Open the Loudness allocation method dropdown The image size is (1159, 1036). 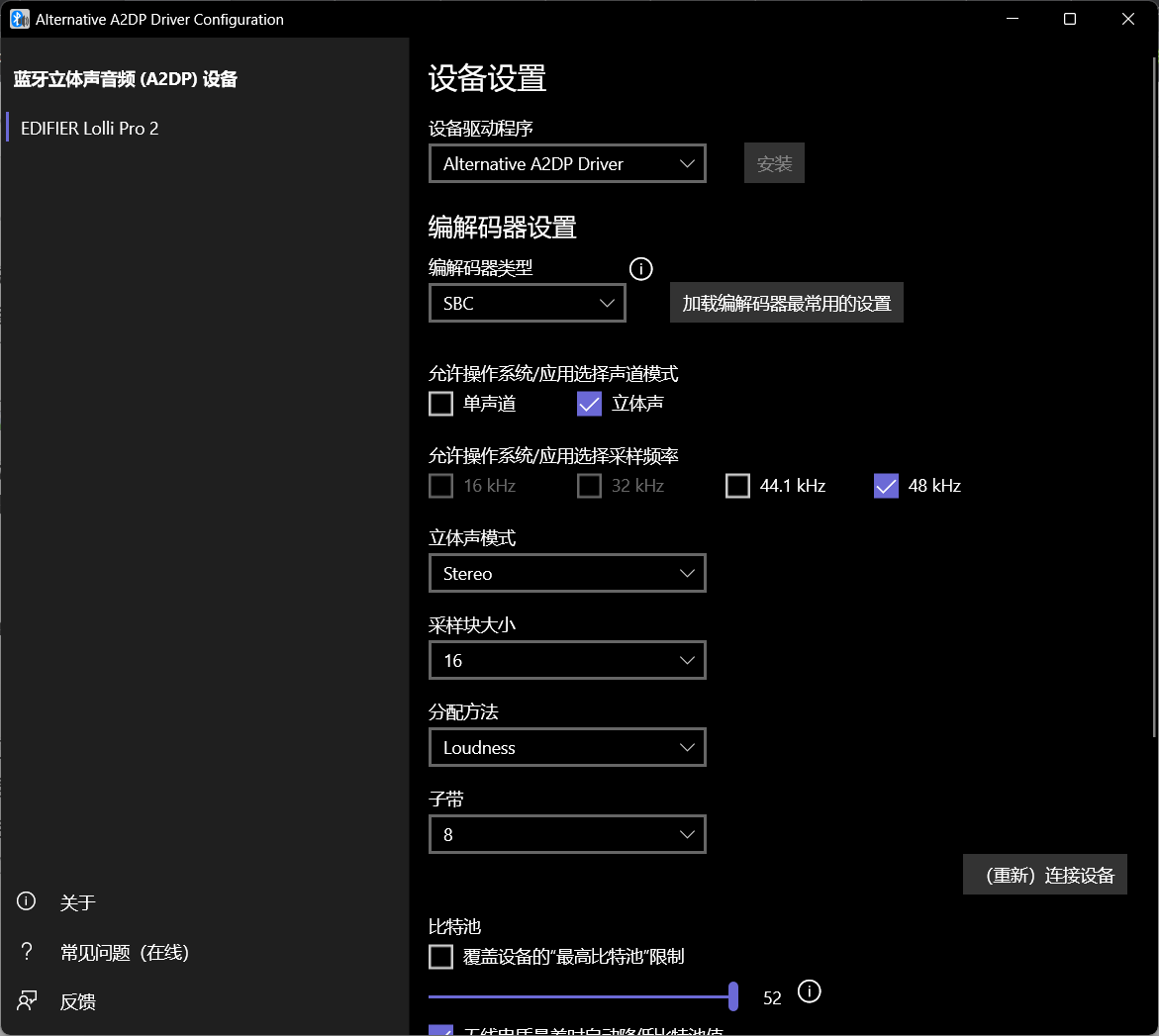click(x=567, y=748)
